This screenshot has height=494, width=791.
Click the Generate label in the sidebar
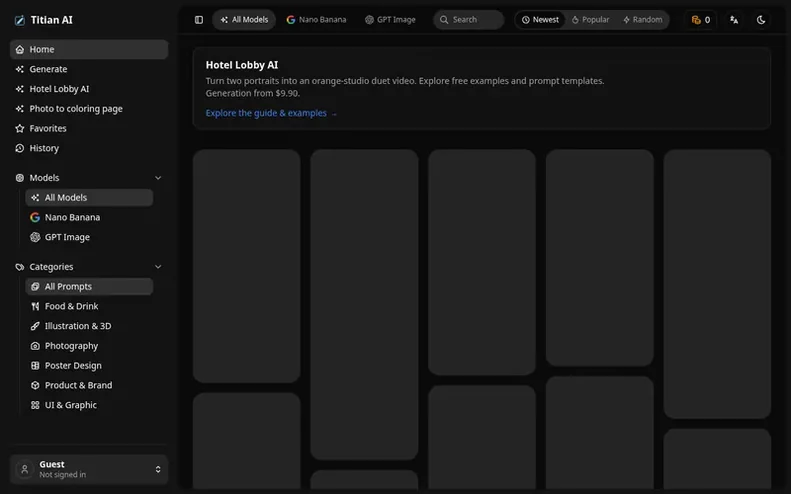click(x=48, y=69)
